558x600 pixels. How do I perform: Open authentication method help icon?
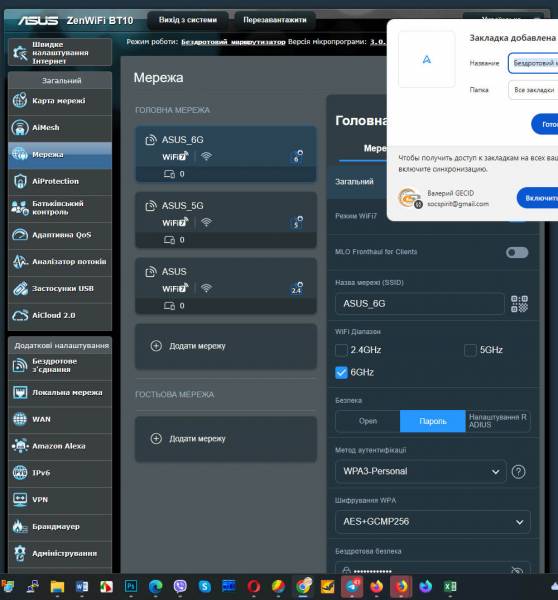519,472
